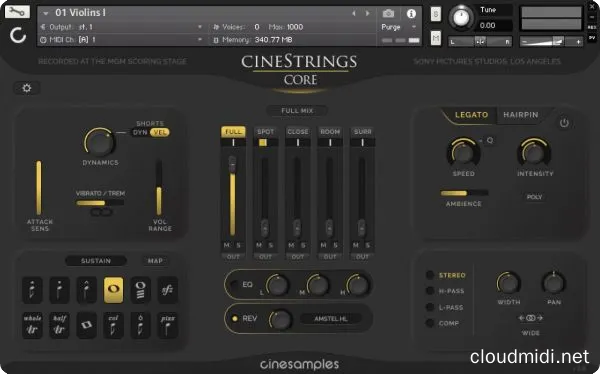Expand the instrument name dropdown arrow

[46, 13]
